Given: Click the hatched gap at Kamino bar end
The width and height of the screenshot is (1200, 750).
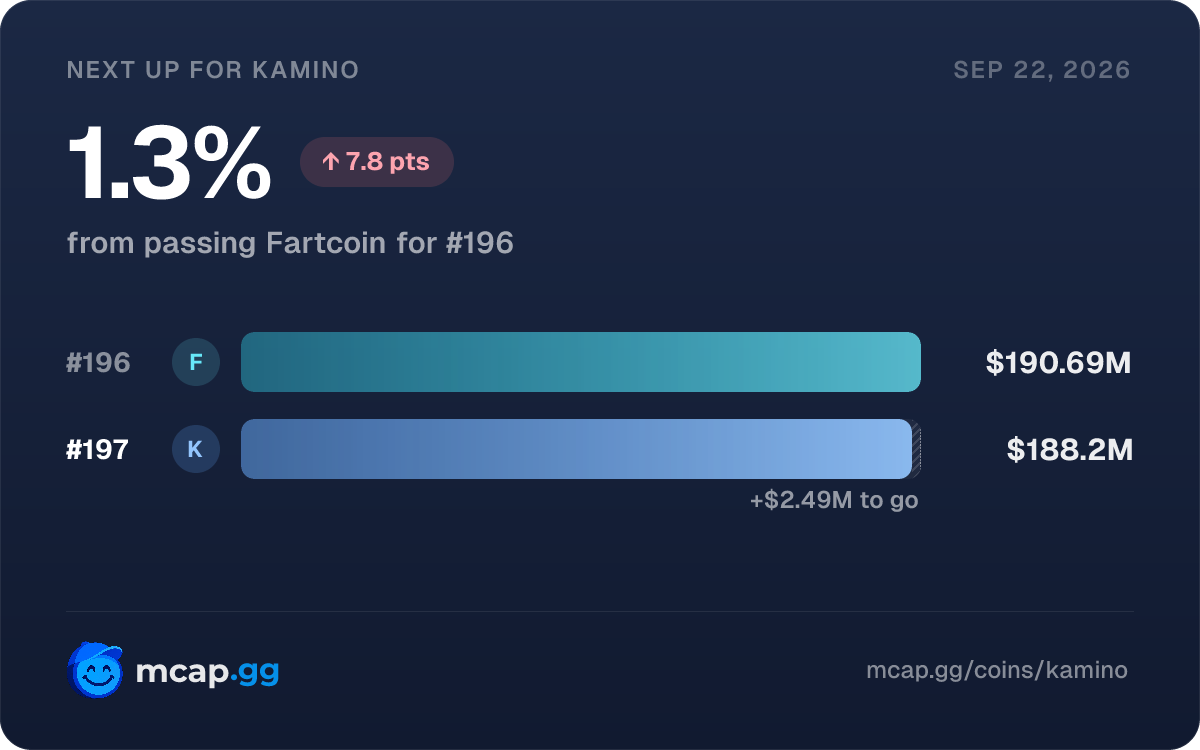Looking at the screenshot, I should (916, 449).
